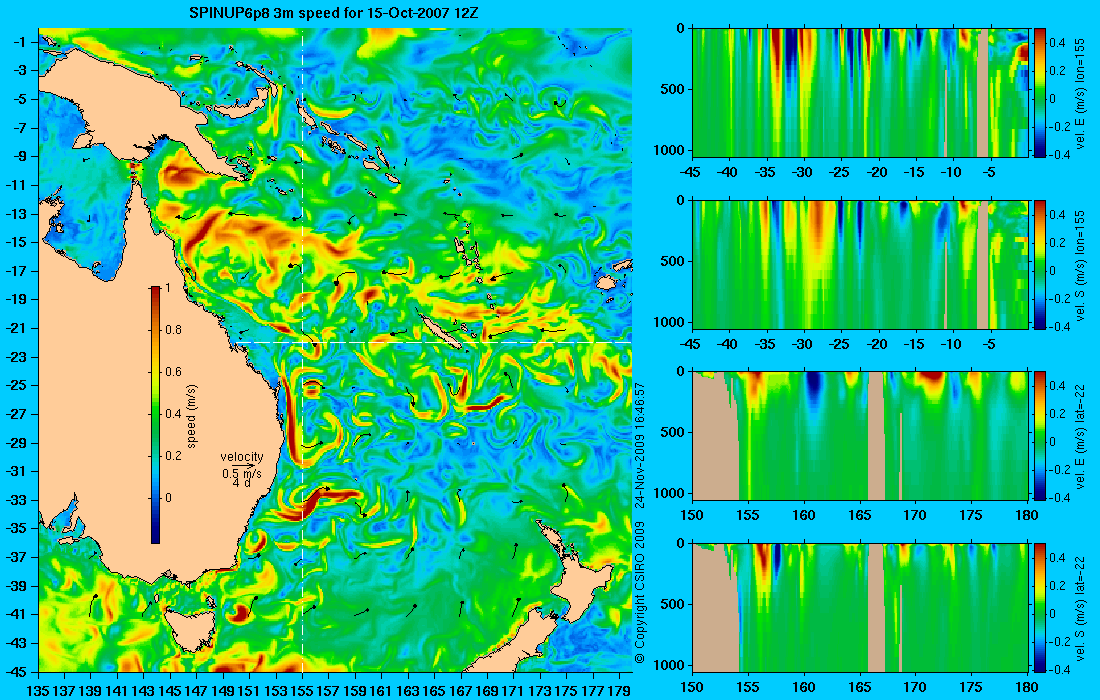This screenshot has width=1100, height=700.
Task: Click the "vel. S (m/s) lat=-22" axis label
Action: pos(1080,607)
